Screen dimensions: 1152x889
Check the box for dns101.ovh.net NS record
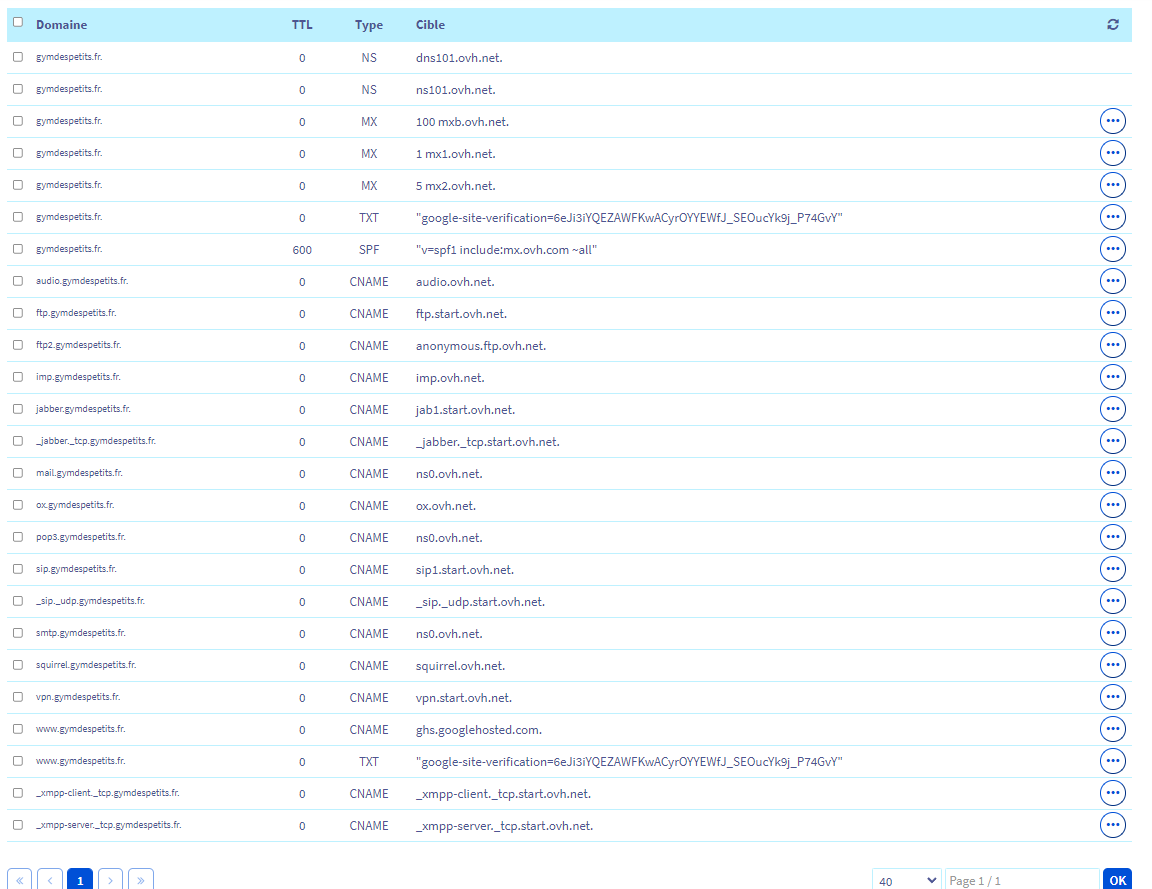pyautogui.click(x=18, y=57)
